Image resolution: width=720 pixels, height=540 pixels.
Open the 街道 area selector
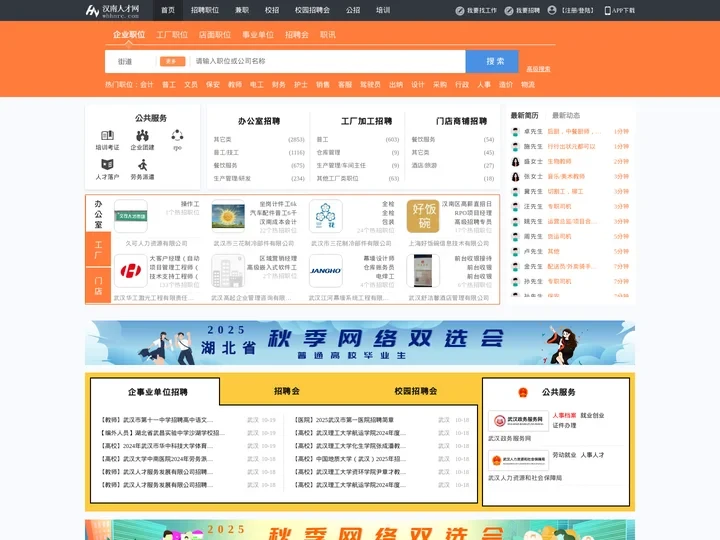click(x=125, y=61)
